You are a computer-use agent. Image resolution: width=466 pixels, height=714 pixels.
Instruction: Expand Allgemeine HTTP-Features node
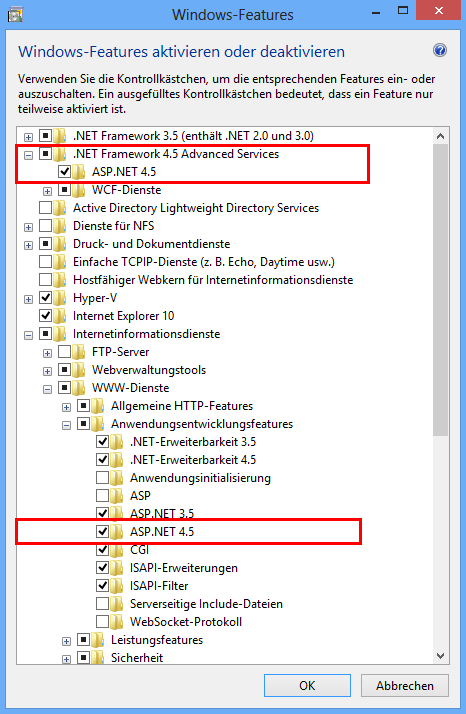point(67,408)
